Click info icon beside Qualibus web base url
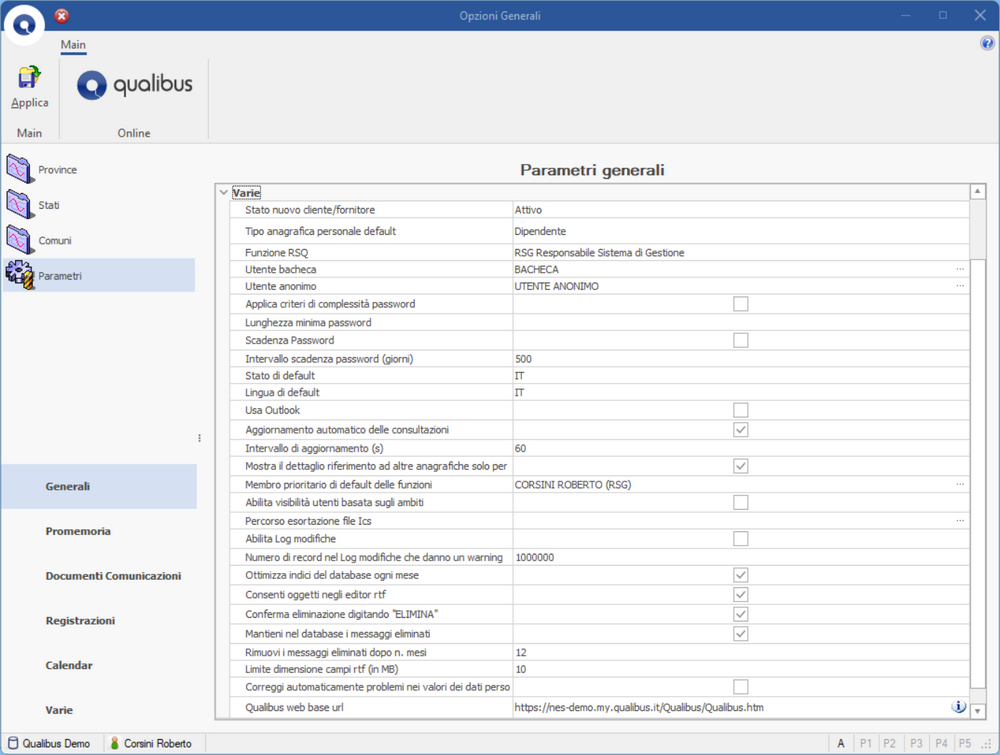The height and width of the screenshot is (755, 1000). coord(958,707)
